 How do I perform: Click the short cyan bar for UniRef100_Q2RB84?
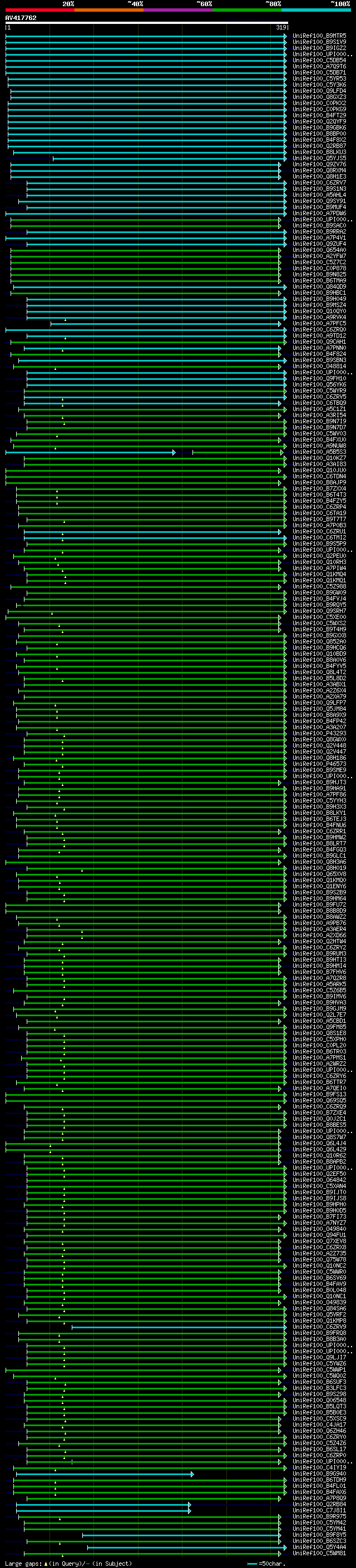pos(103,1504)
